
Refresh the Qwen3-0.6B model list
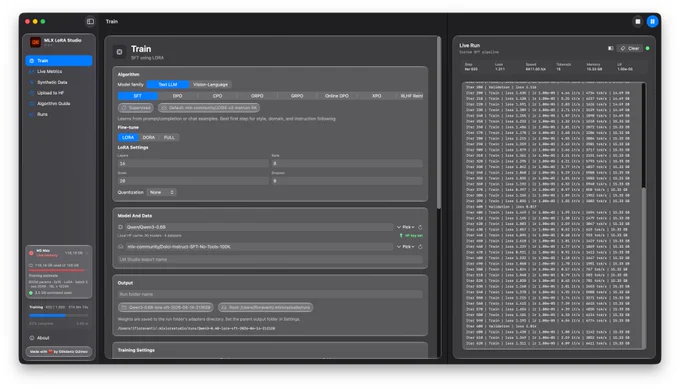pos(420,227)
